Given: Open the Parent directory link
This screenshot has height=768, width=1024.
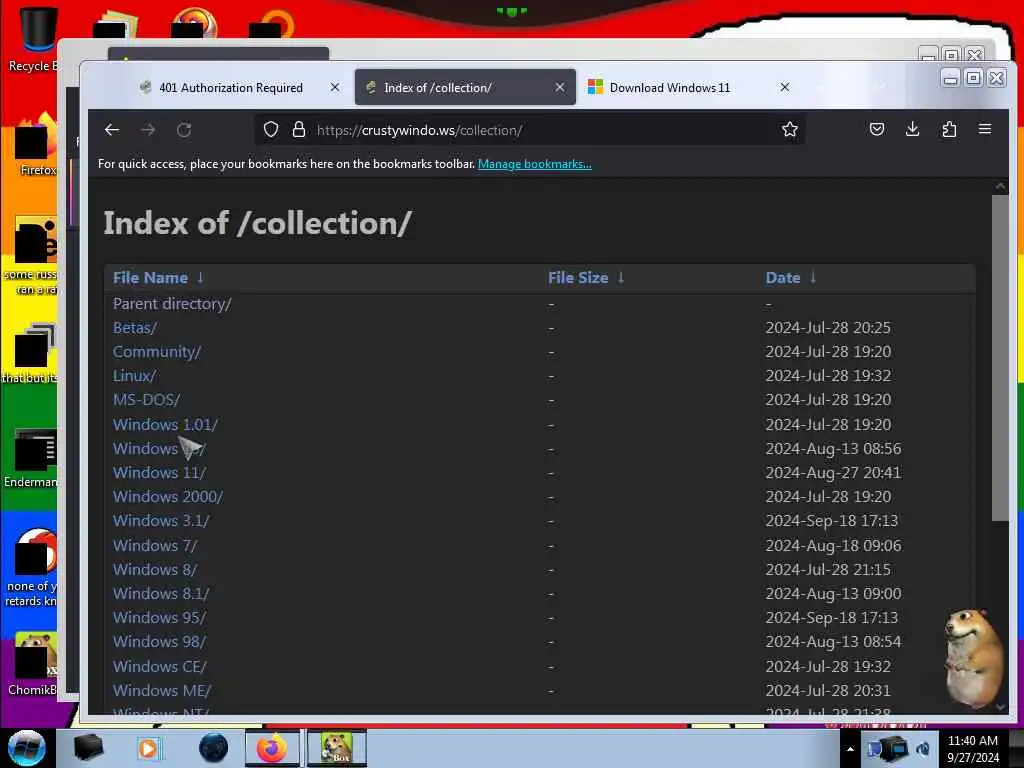Looking at the screenshot, I should coord(172,304).
